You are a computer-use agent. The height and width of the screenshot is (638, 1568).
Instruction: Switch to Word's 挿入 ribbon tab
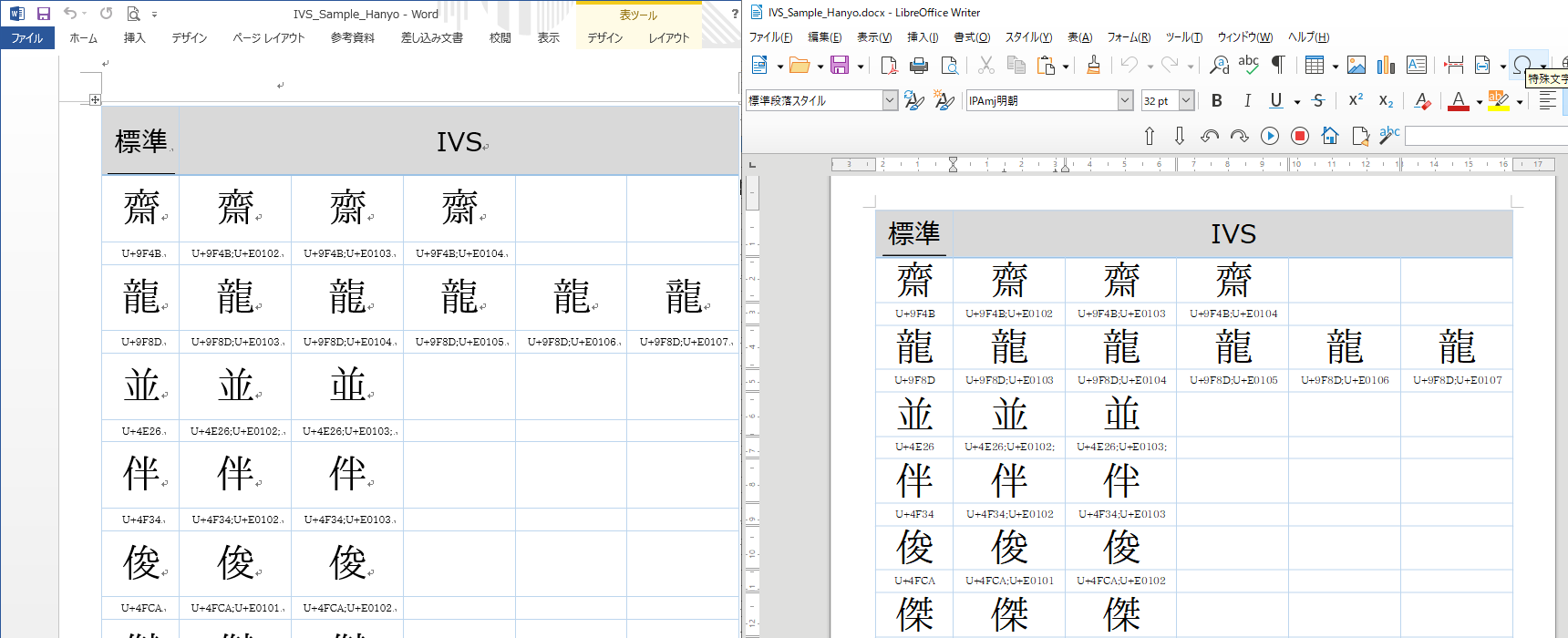pos(134,37)
